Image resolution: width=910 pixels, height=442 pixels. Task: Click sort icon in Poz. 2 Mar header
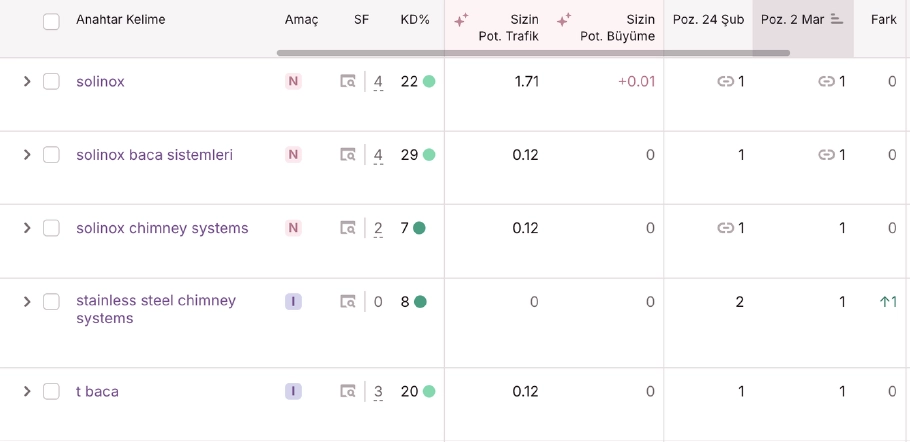pyautogui.click(x=837, y=20)
